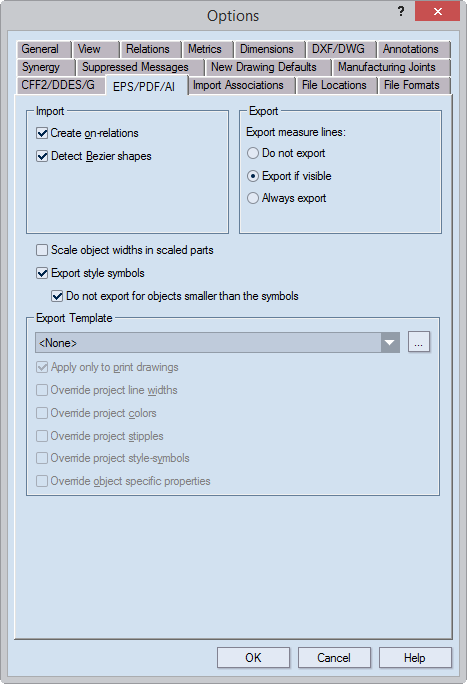The height and width of the screenshot is (684, 467).
Task: Uncheck Create on-relations
Action: coord(42,133)
